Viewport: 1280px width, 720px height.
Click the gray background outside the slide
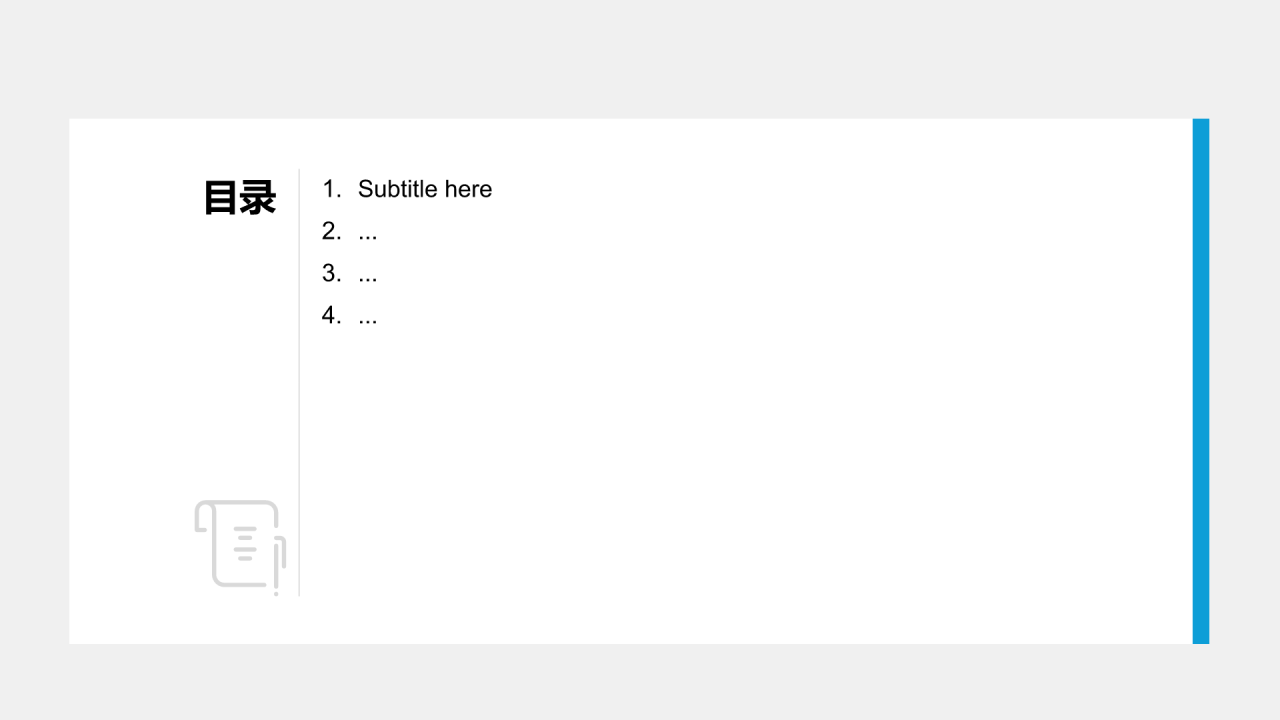pyautogui.click(x=640, y=58)
